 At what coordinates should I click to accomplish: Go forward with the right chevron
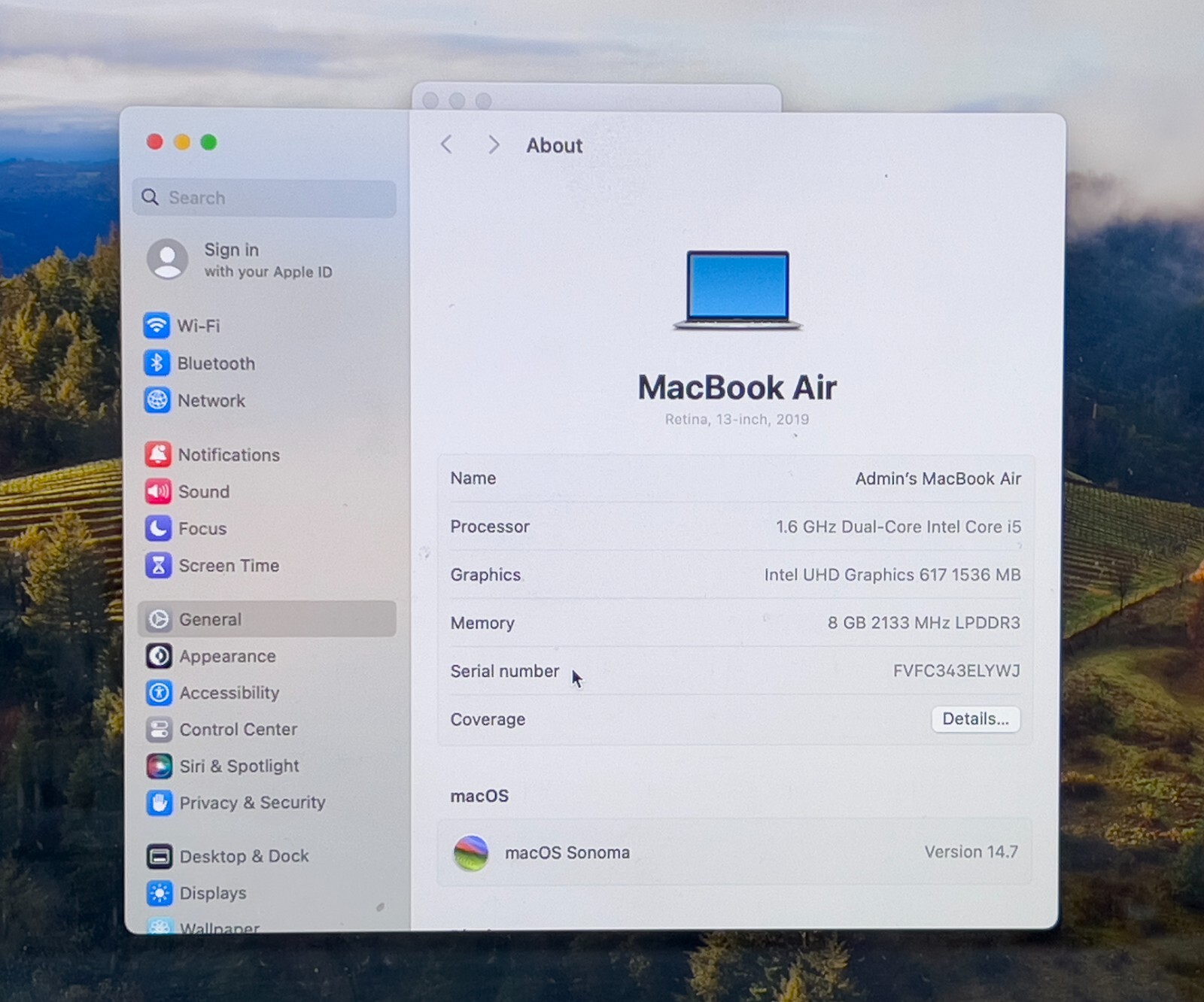[494, 144]
